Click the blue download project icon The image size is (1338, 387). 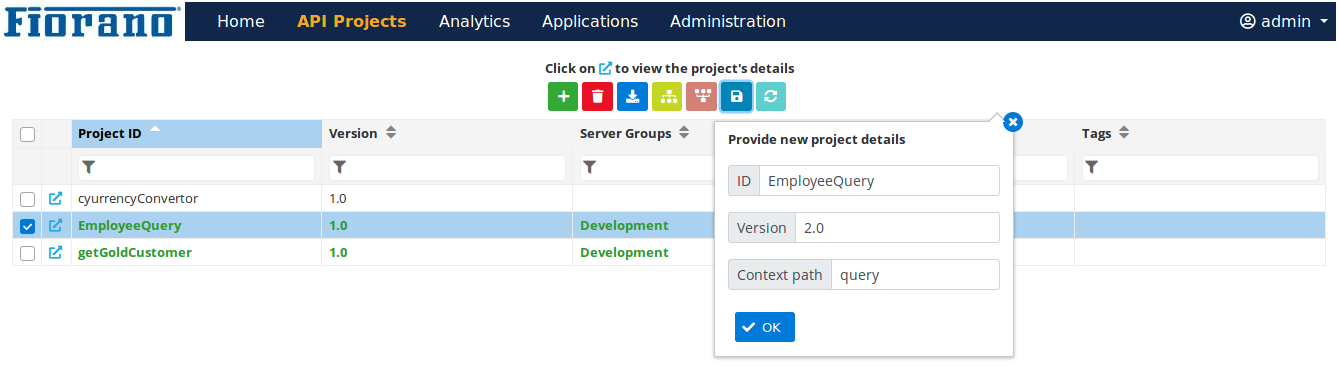[632, 96]
